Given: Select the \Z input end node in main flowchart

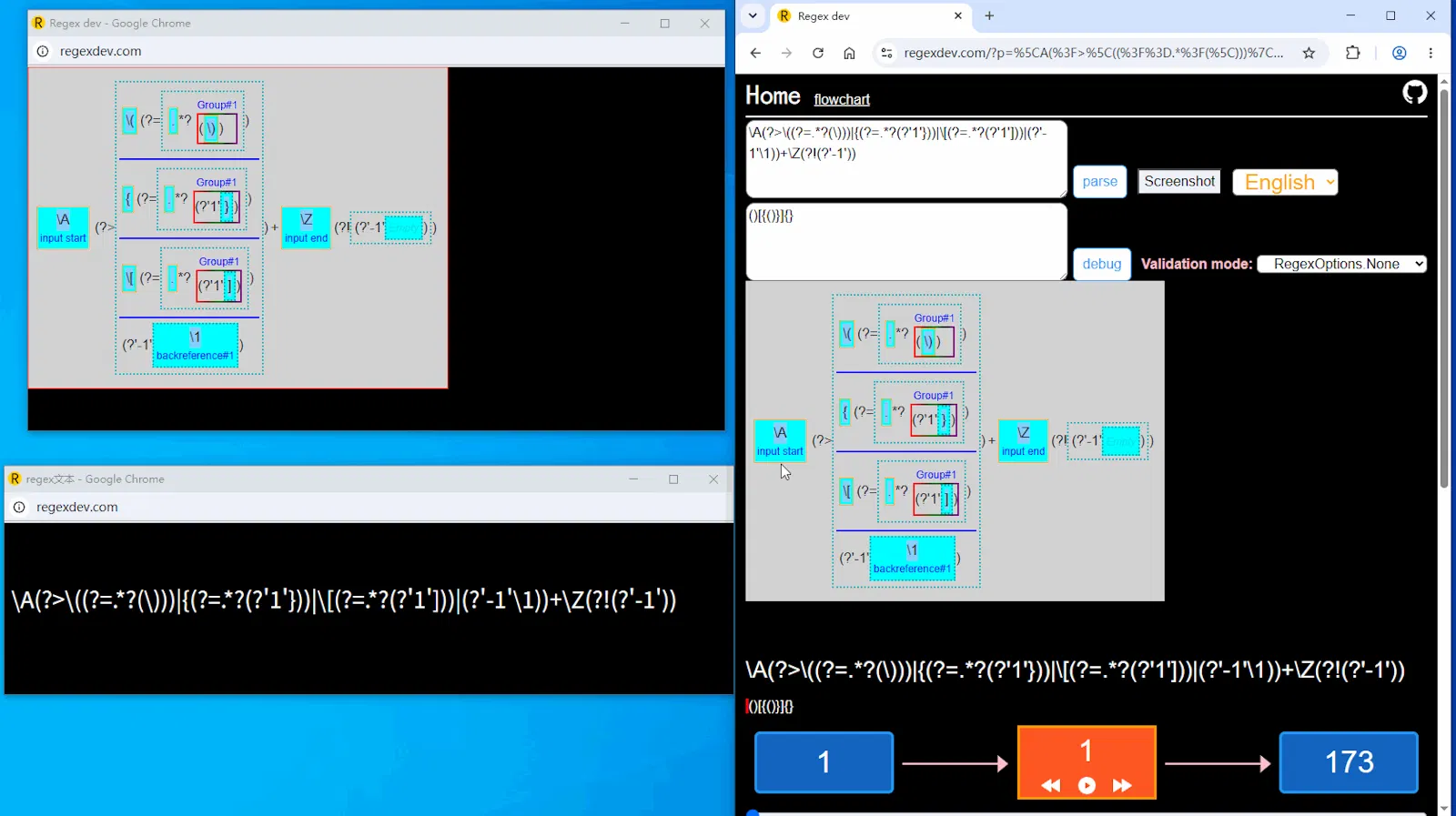Looking at the screenshot, I should coord(1023,441).
